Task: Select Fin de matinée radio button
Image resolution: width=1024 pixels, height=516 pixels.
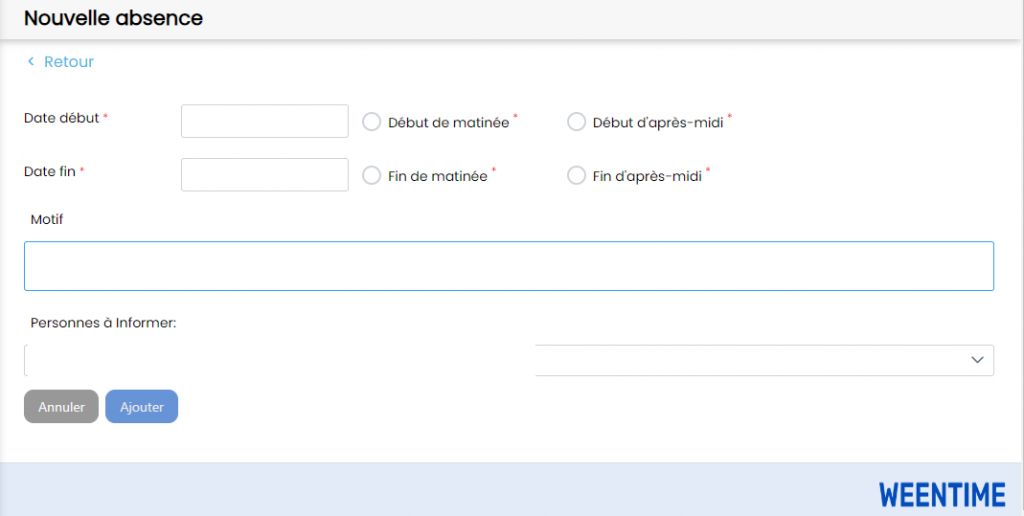Action: tap(372, 176)
